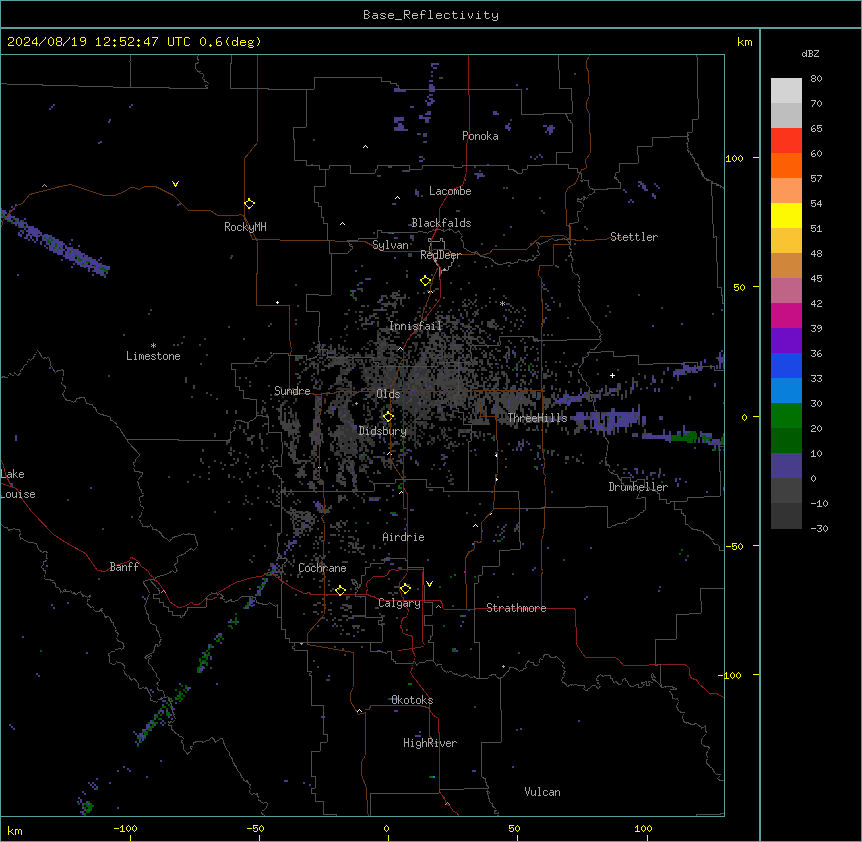
Task: Click the Limestone label
Action: (x=153, y=356)
